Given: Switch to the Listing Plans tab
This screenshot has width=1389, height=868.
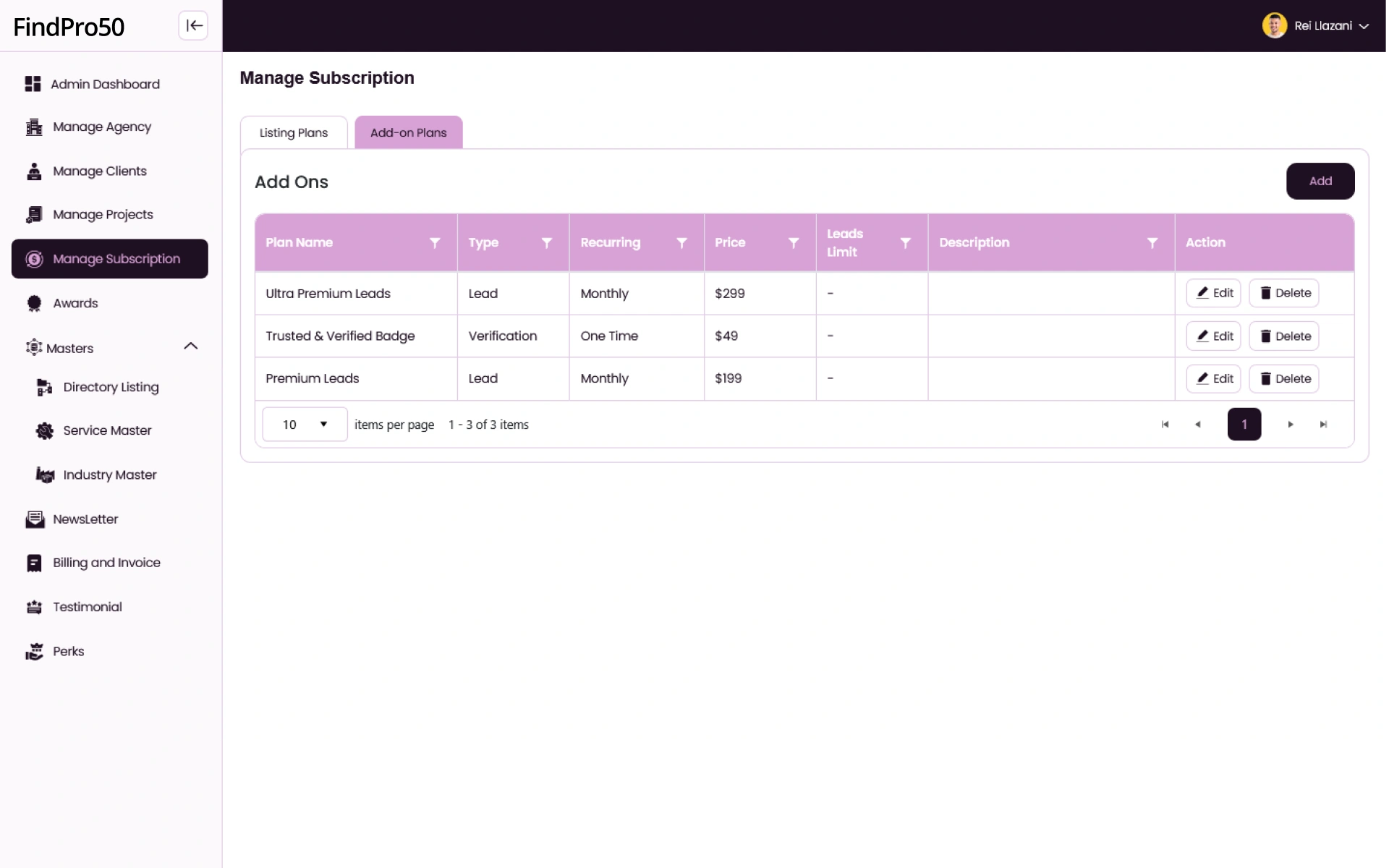Looking at the screenshot, I should tap(294, 133).
